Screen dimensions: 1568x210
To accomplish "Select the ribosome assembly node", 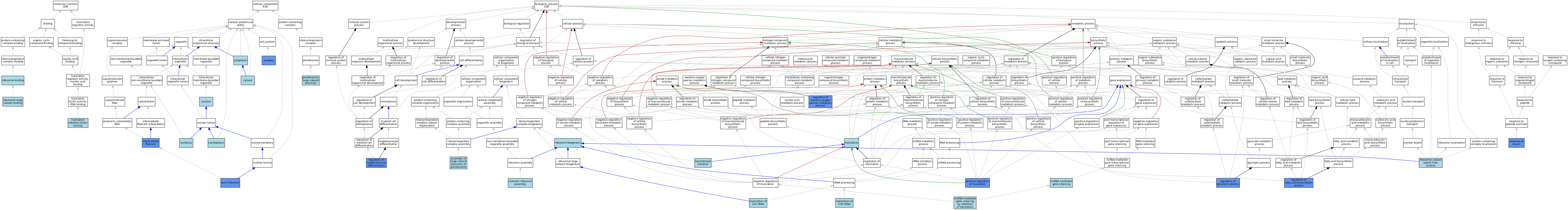I will 520,162.
